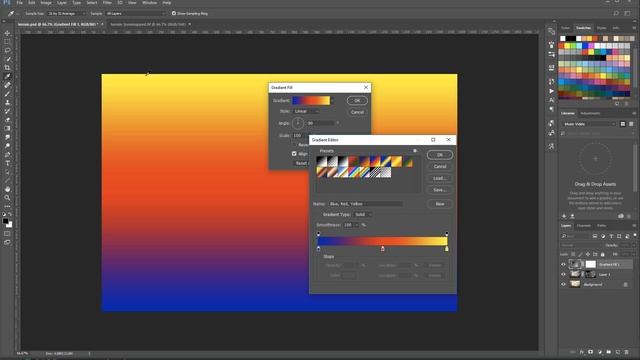The height and width of the screenshot is (360, 640).
Task: Click the create new layer icon
Action: pos(618,352)
